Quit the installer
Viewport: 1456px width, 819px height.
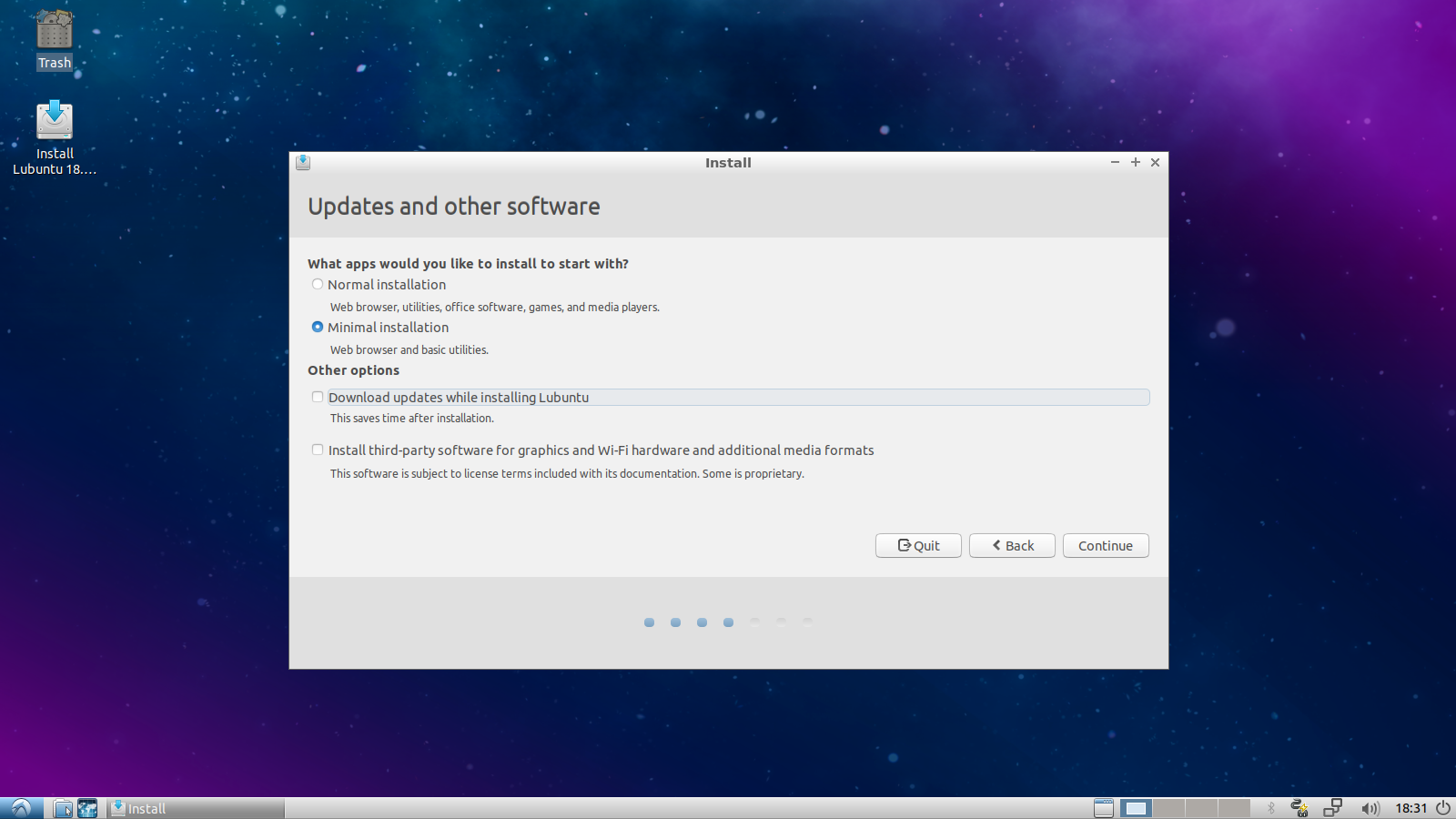(x=918, y=545)
